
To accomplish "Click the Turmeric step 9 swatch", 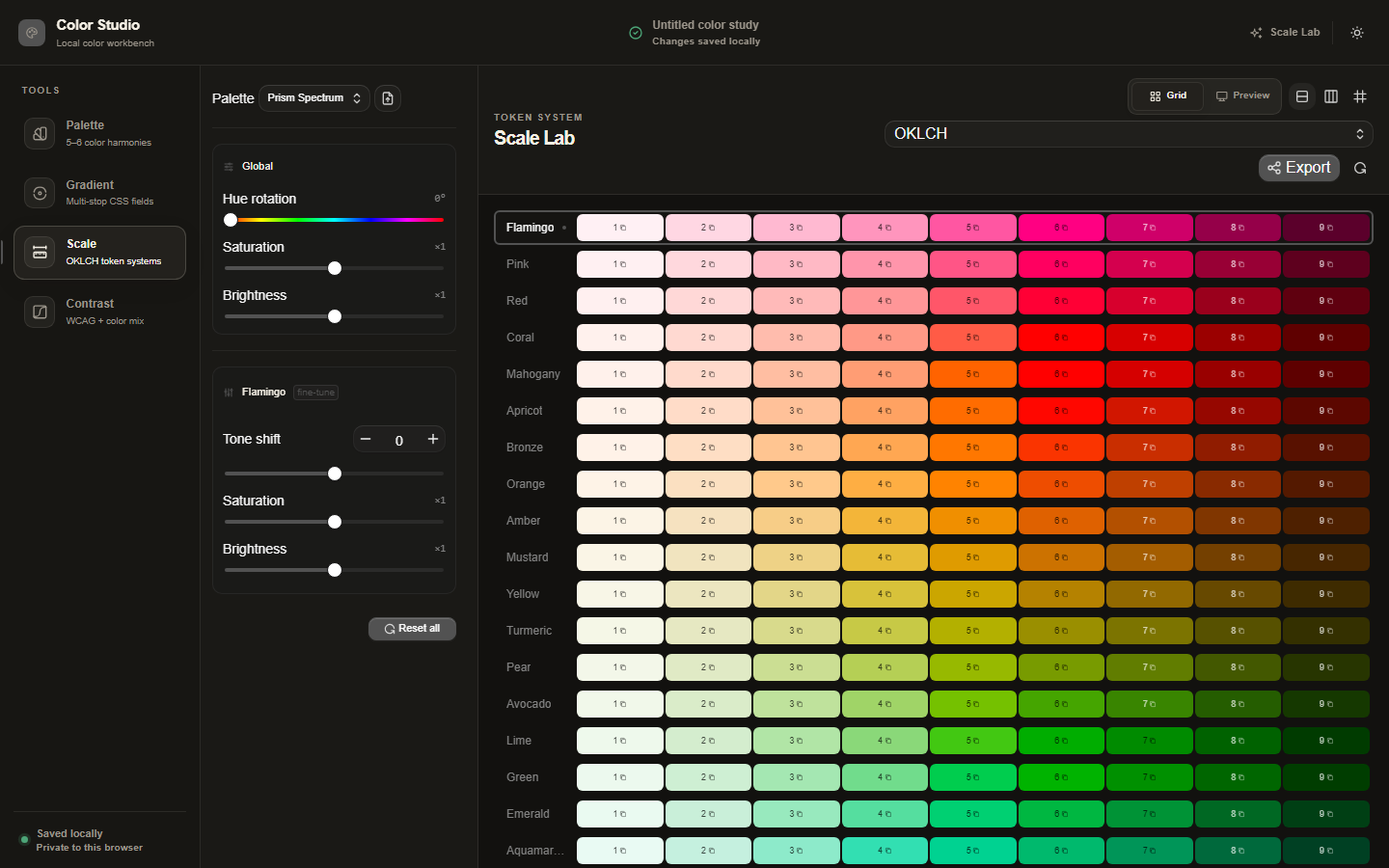I will (1326, 631).
